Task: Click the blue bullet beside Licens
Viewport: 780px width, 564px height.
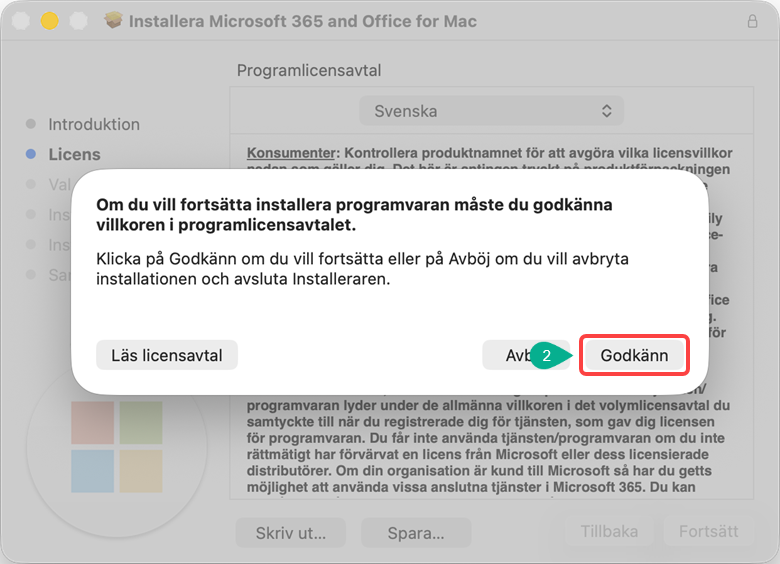Action: [x=30, y=154]
